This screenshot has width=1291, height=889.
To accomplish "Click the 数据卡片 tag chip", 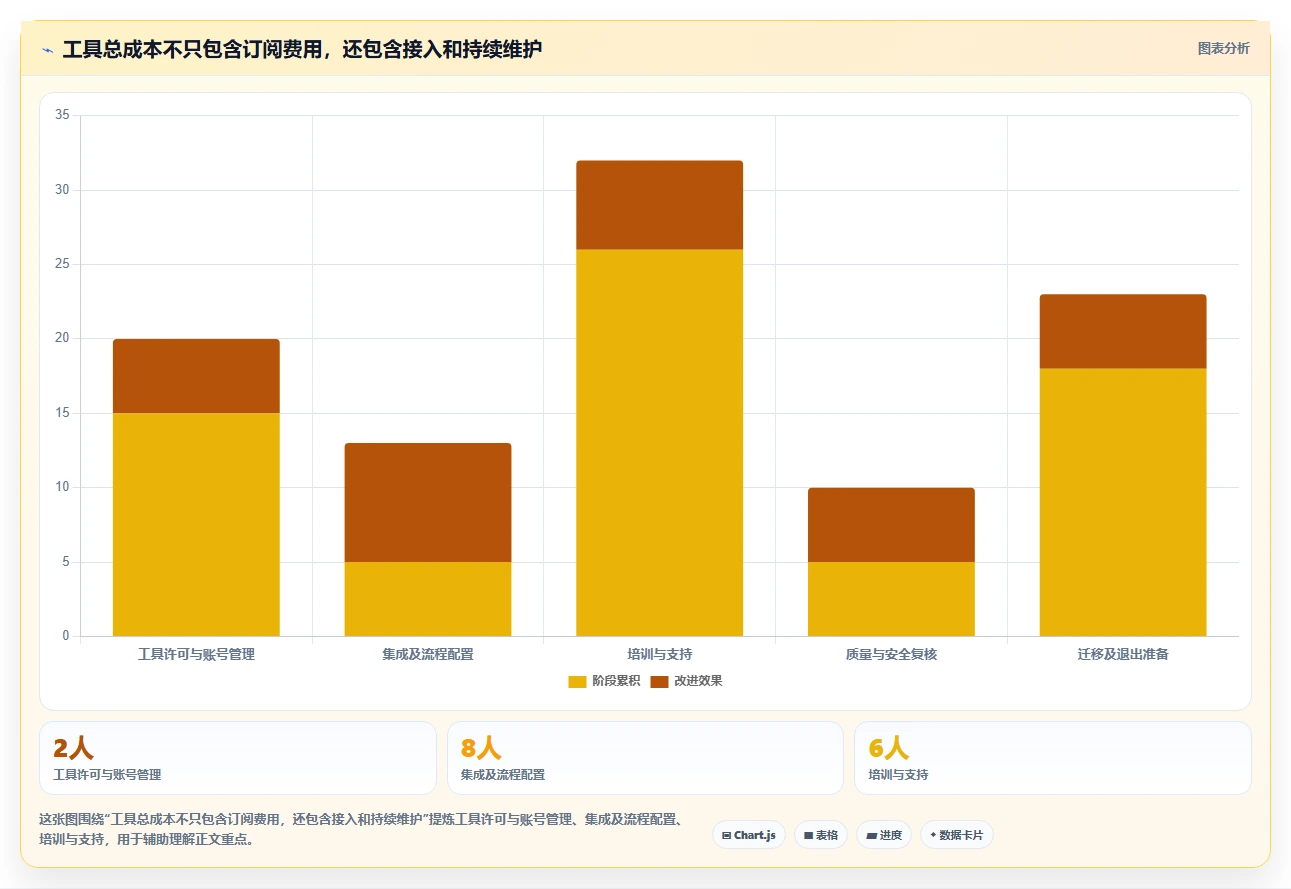I will click(x=957, y=835).
